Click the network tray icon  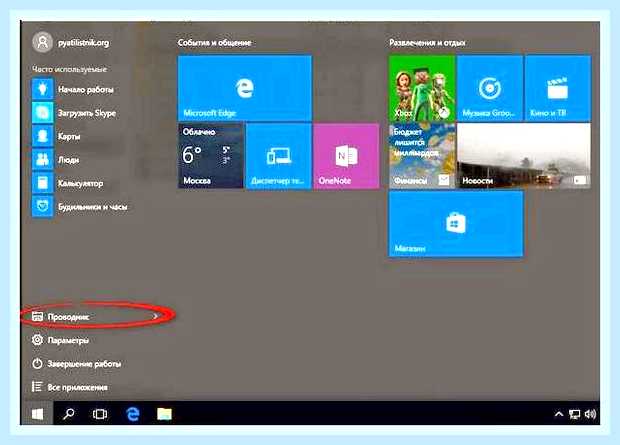[574, 414]
